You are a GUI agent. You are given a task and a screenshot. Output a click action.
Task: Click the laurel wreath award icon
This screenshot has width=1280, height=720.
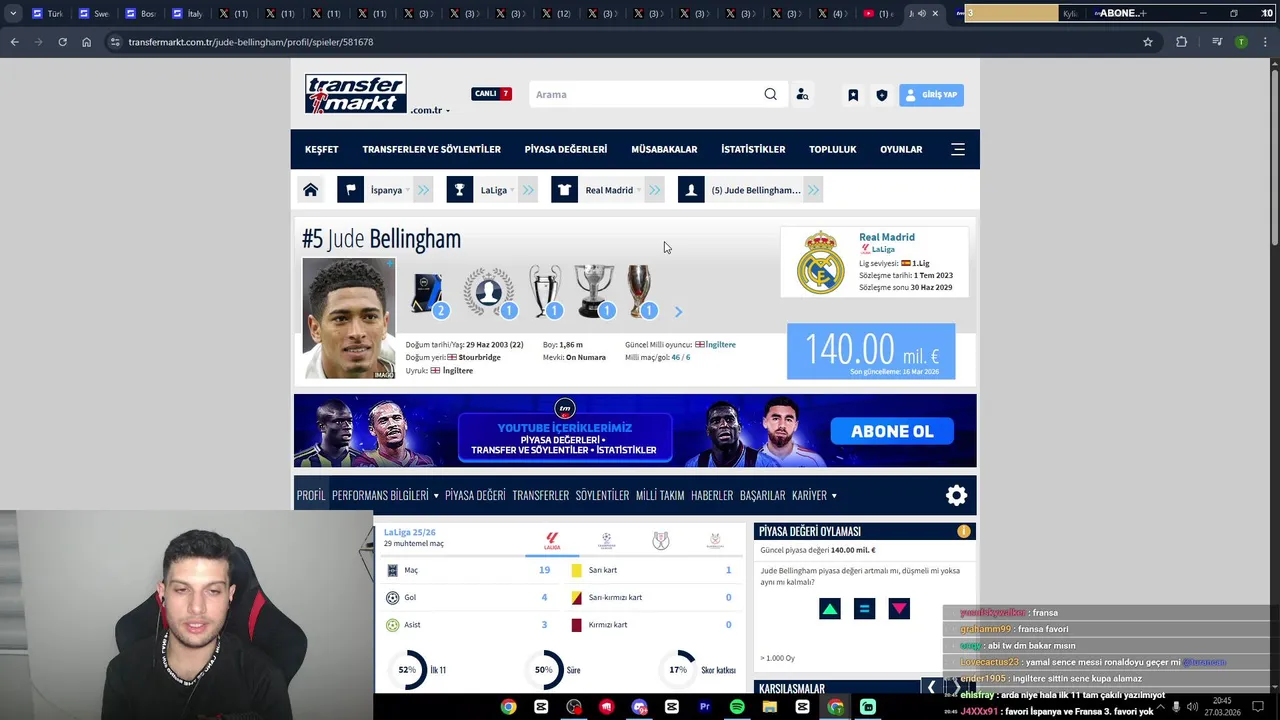coord(489,291)
